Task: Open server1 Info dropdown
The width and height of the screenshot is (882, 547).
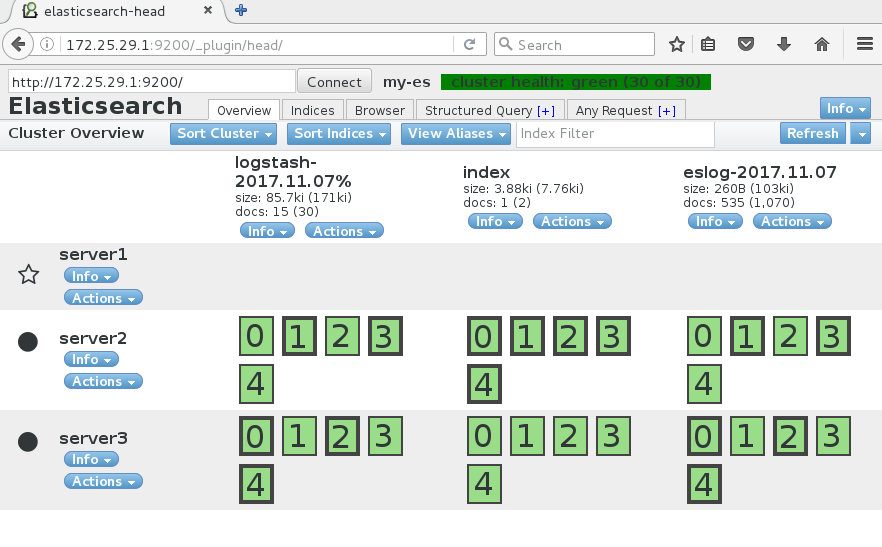Action: click(91, 276)
